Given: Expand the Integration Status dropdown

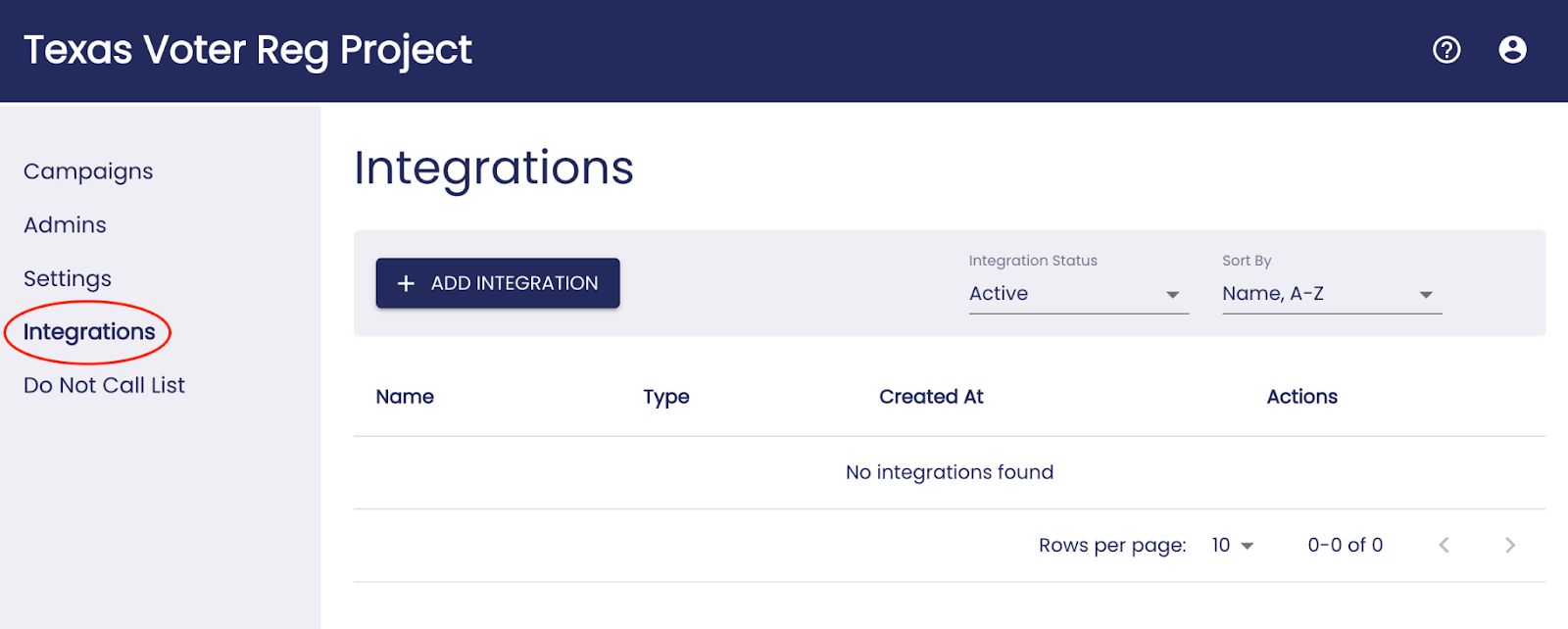Looking at the screenshot, I should point(1078,293).
